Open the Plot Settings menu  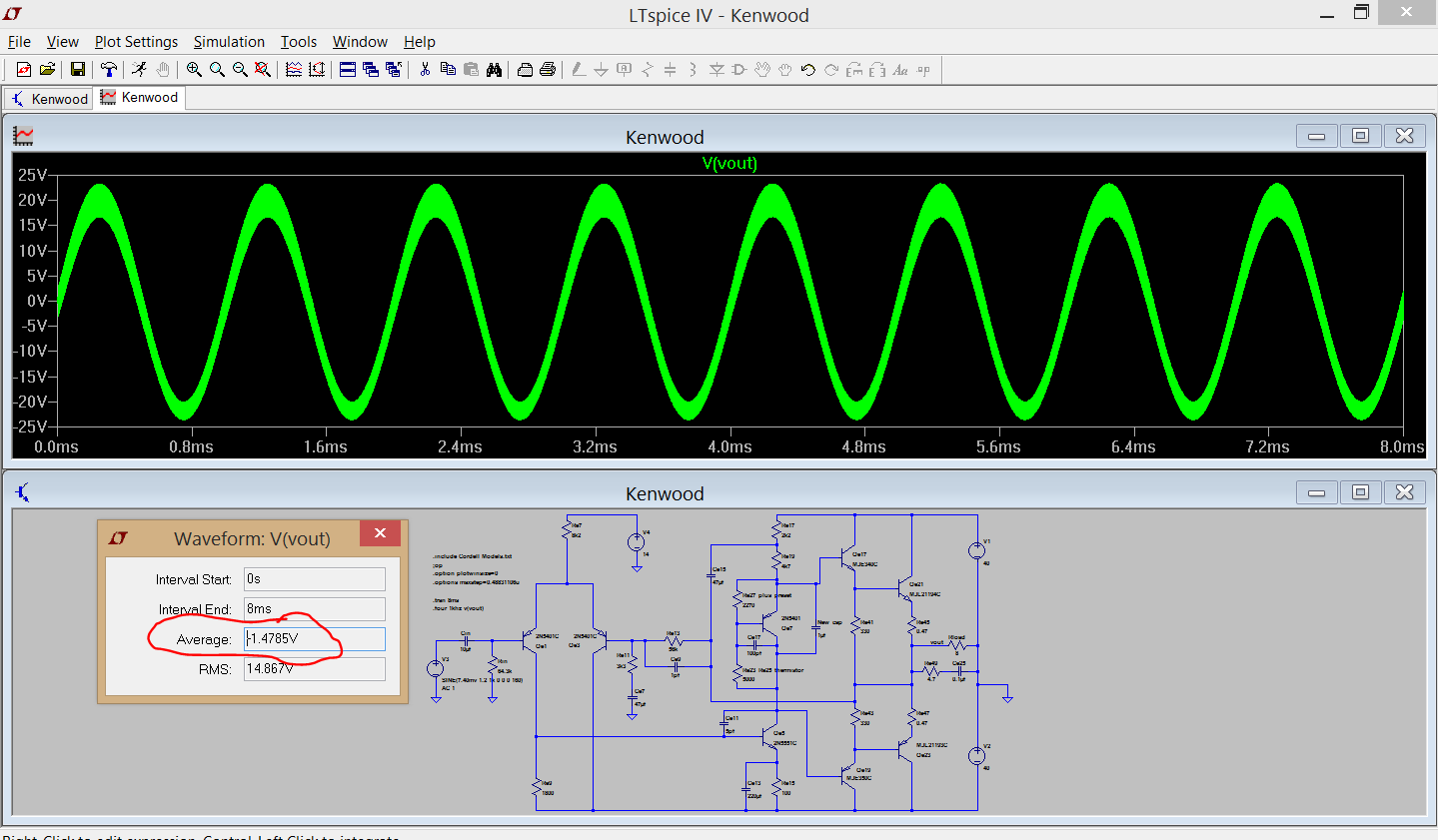click(x=136, y=42)
